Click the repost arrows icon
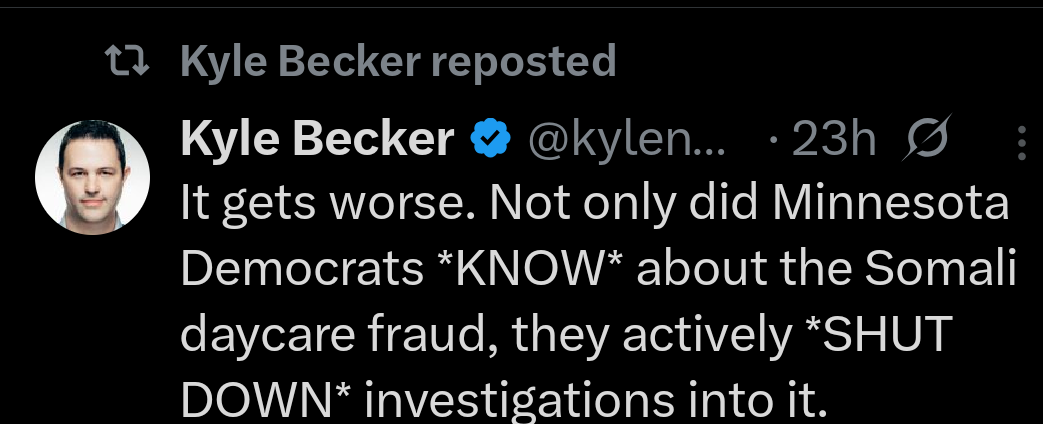1043x424 pixels. coord(128,63)
